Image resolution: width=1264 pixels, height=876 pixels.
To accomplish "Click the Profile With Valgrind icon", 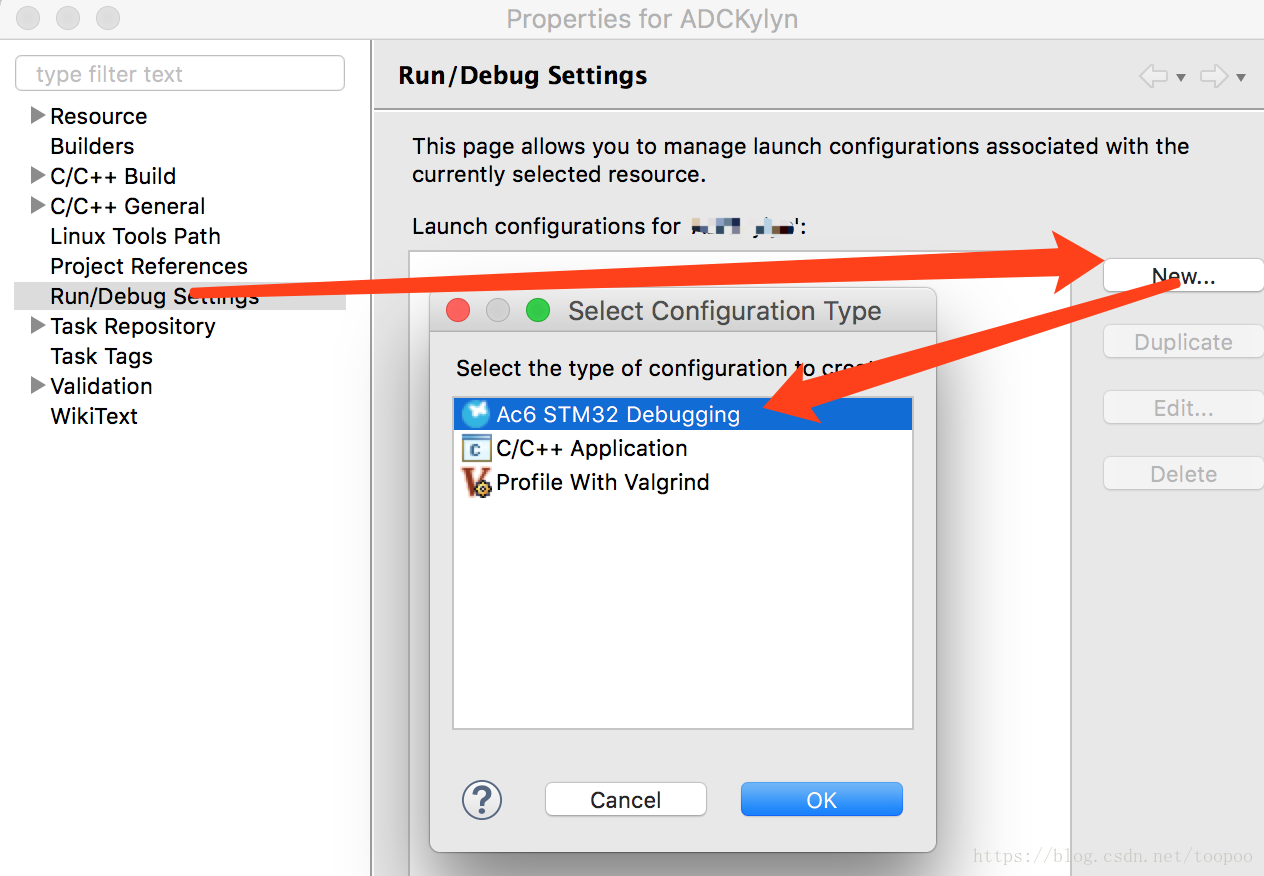I will pos(476,482).
